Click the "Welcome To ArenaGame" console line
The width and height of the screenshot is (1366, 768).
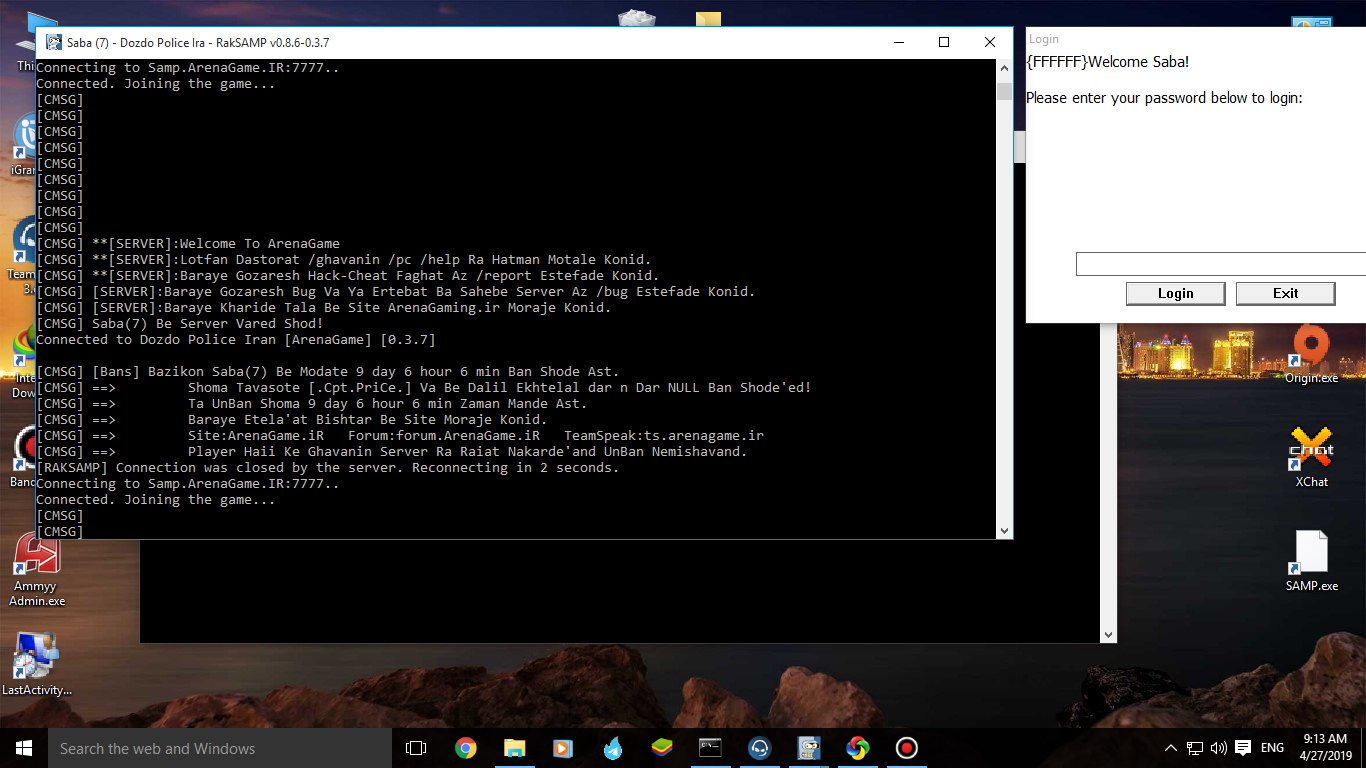coord(188,243)
